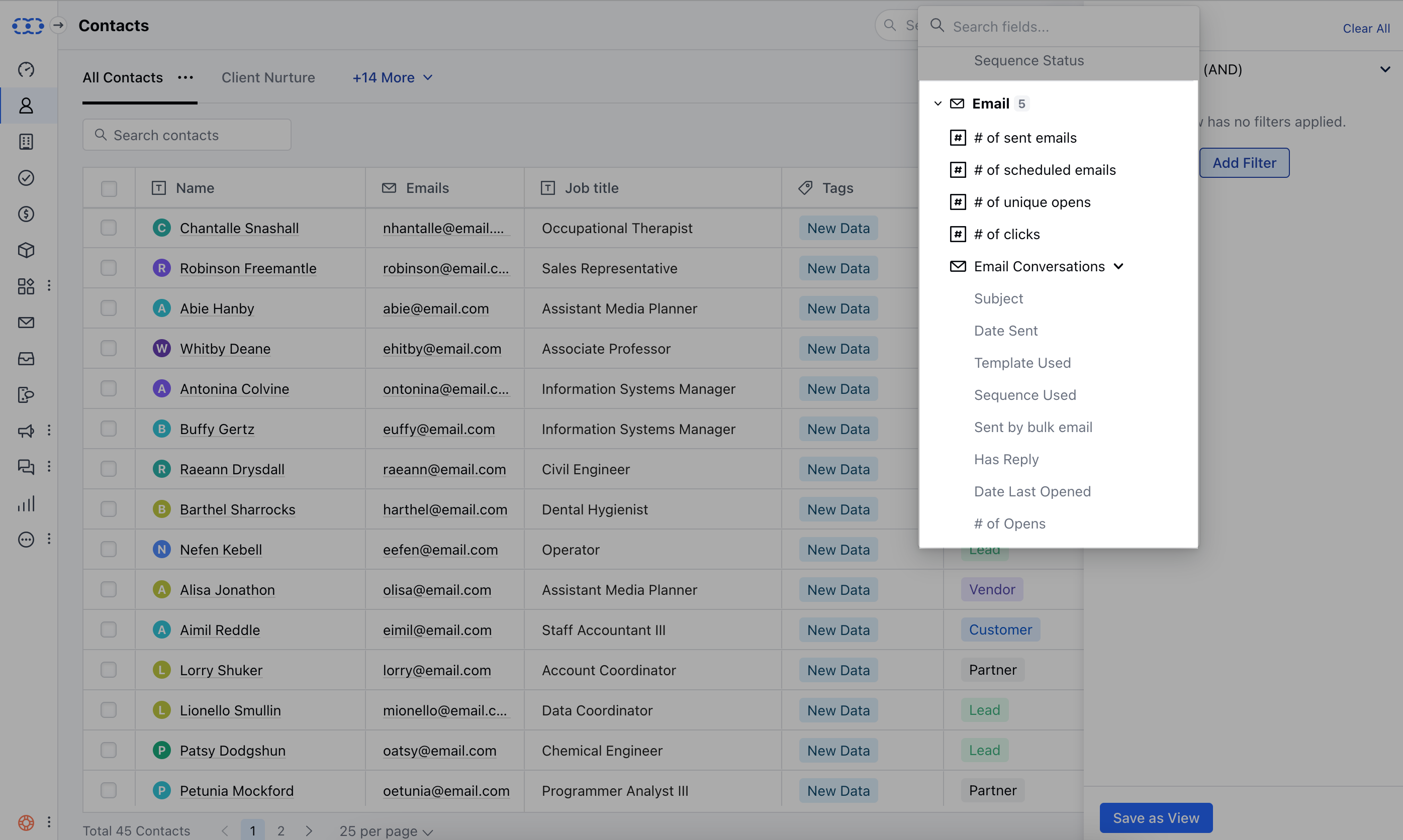
Task: Expand the Email Conversations dropdown chevron
Action: point(1118,267)
